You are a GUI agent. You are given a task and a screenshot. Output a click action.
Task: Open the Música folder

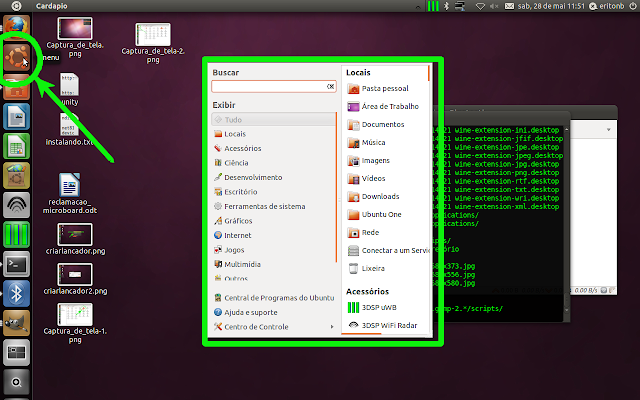coord(386,142)
